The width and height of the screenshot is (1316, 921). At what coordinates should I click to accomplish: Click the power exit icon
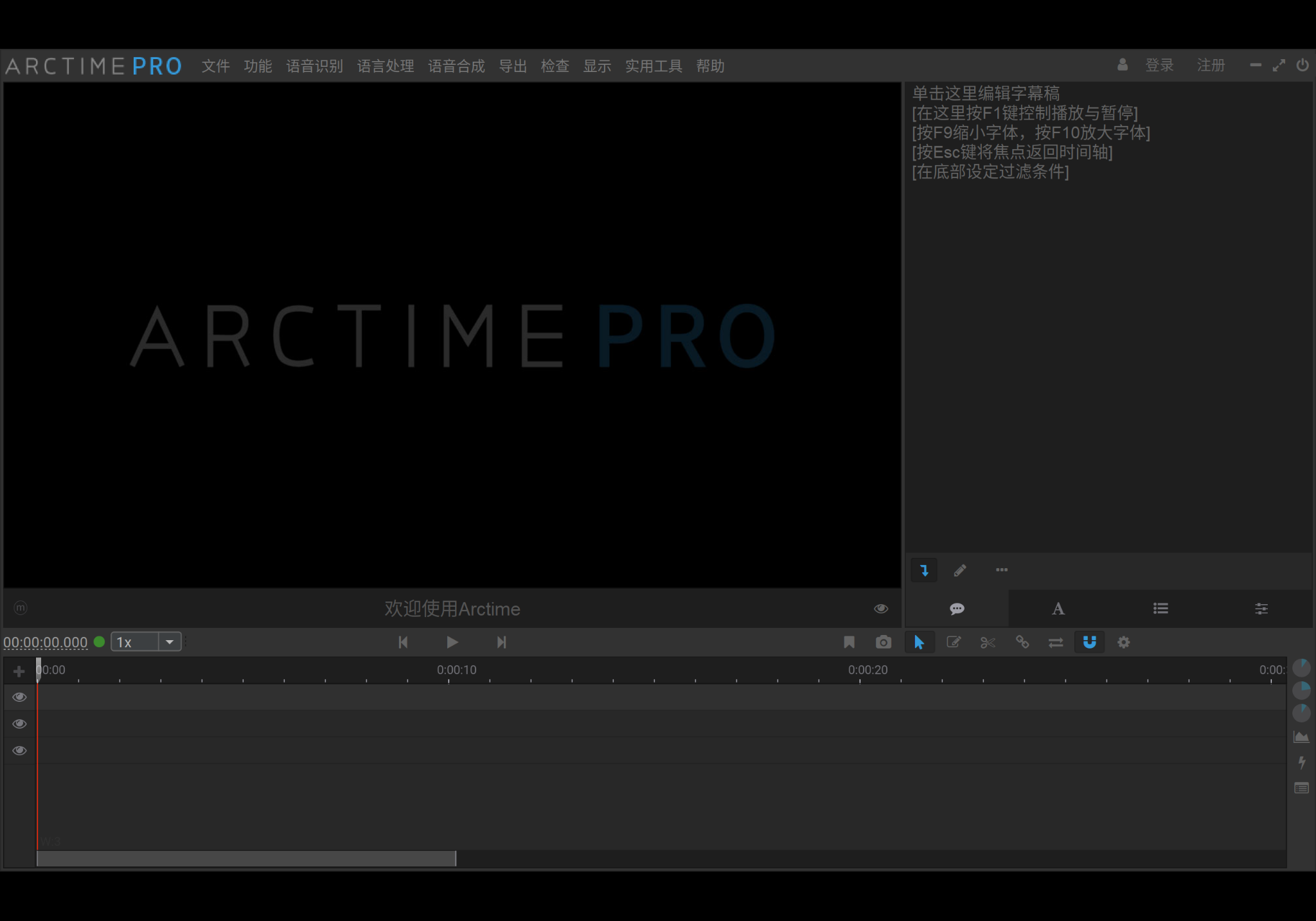(x=1303, y=65)
